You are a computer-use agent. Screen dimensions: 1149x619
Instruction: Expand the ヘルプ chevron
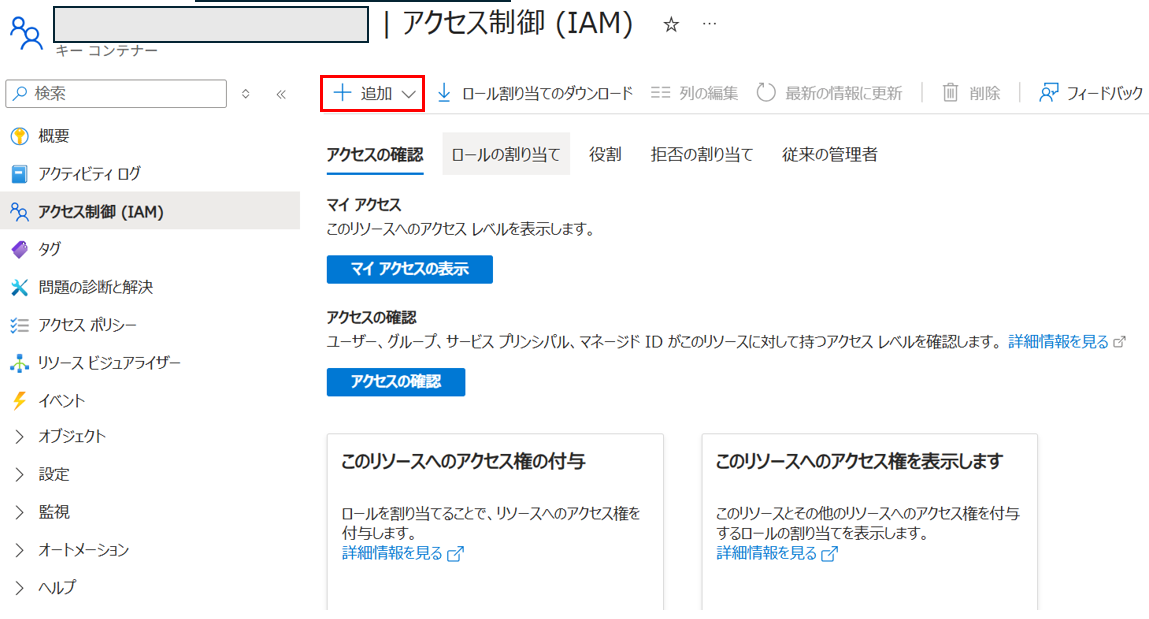tap(20, 588)
